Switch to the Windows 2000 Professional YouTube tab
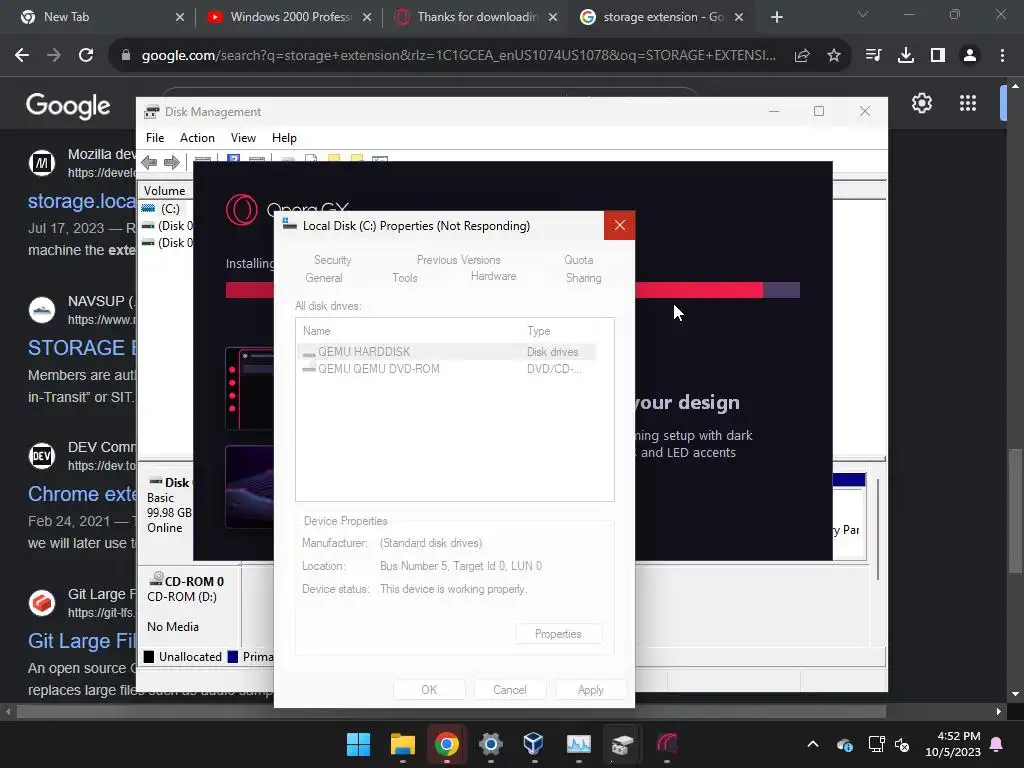Image resolution: width=1024 pixels, height=768 pixels. 290,17
